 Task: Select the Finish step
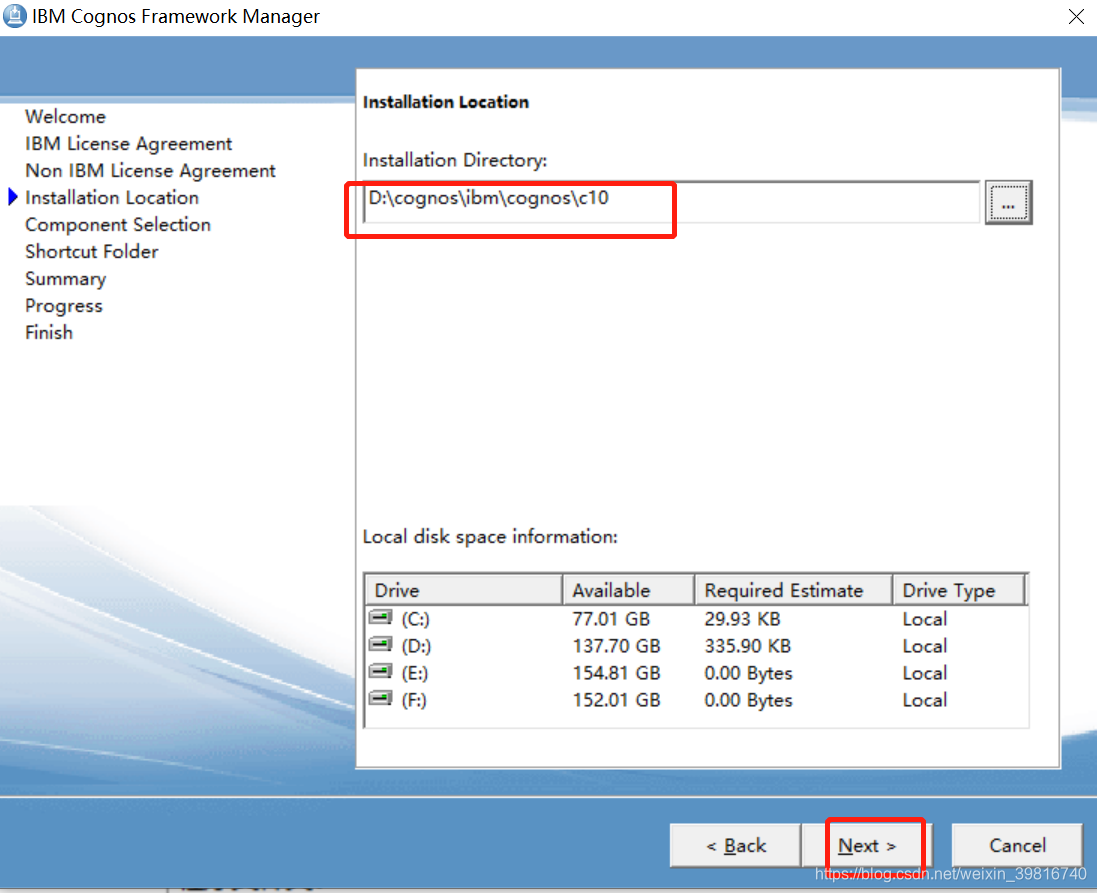pyautogui.click(x=49, y=332)
